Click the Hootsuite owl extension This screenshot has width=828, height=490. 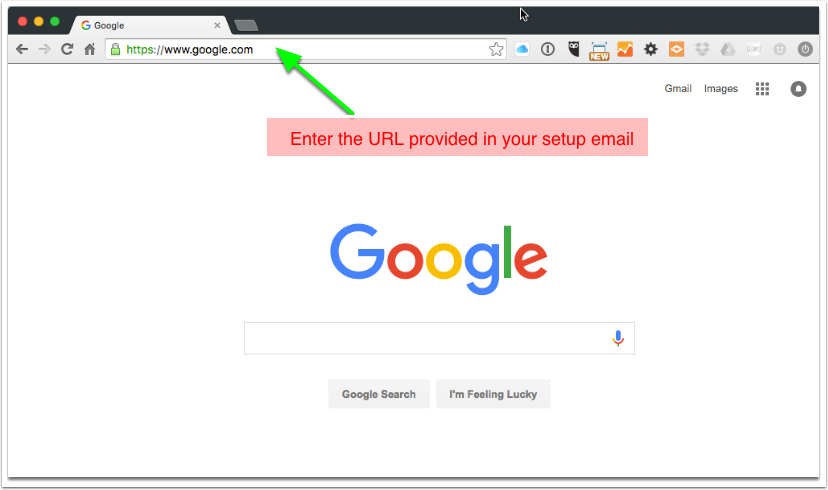coord(573,49)
